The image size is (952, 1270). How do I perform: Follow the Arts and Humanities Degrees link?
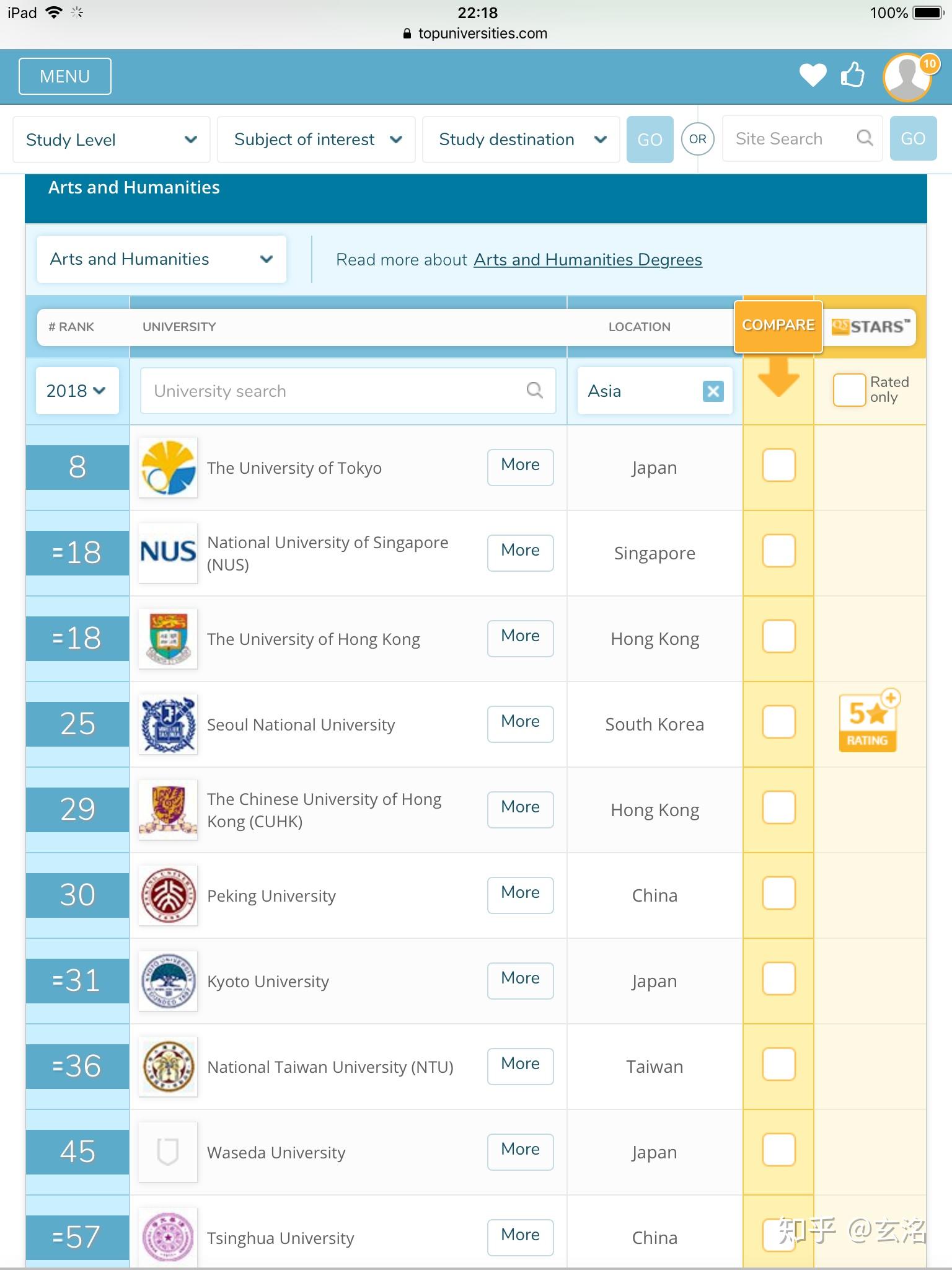click(588, 259)
